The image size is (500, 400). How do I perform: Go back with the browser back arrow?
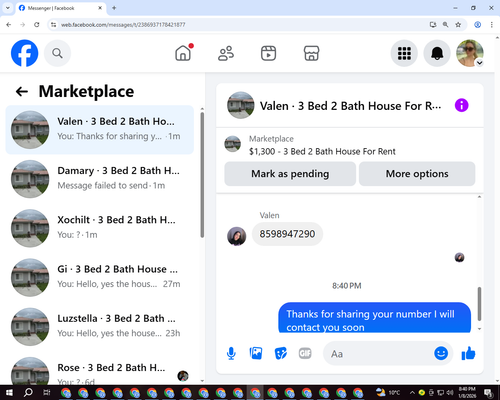point(9,25)
